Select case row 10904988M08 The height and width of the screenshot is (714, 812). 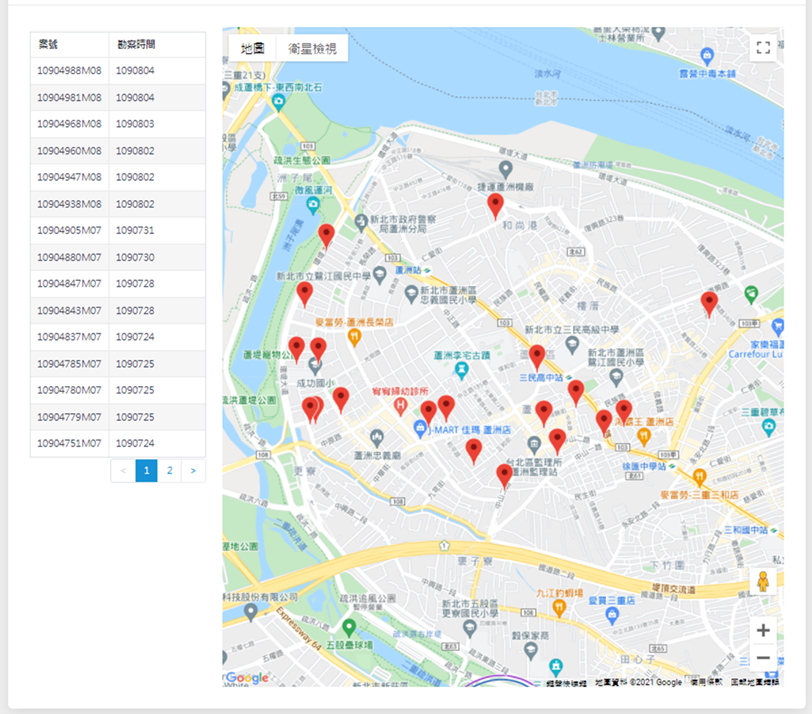tap(118, 70)
